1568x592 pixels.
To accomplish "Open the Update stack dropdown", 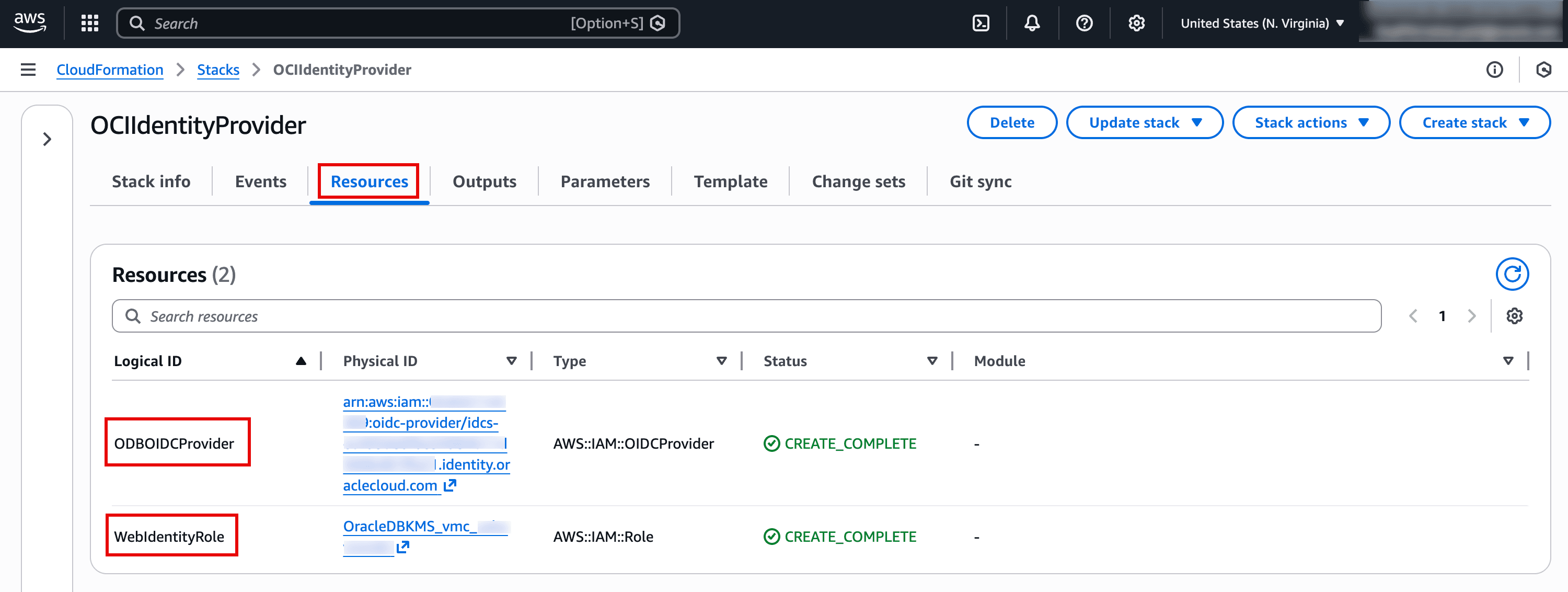I will coord(1144,122).
